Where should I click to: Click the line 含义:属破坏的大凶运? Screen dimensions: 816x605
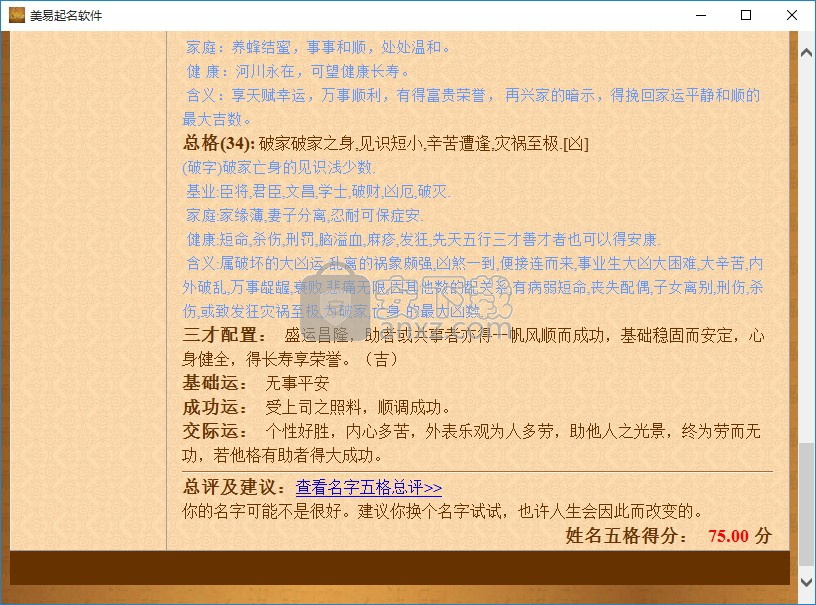(x=473, y=287)
